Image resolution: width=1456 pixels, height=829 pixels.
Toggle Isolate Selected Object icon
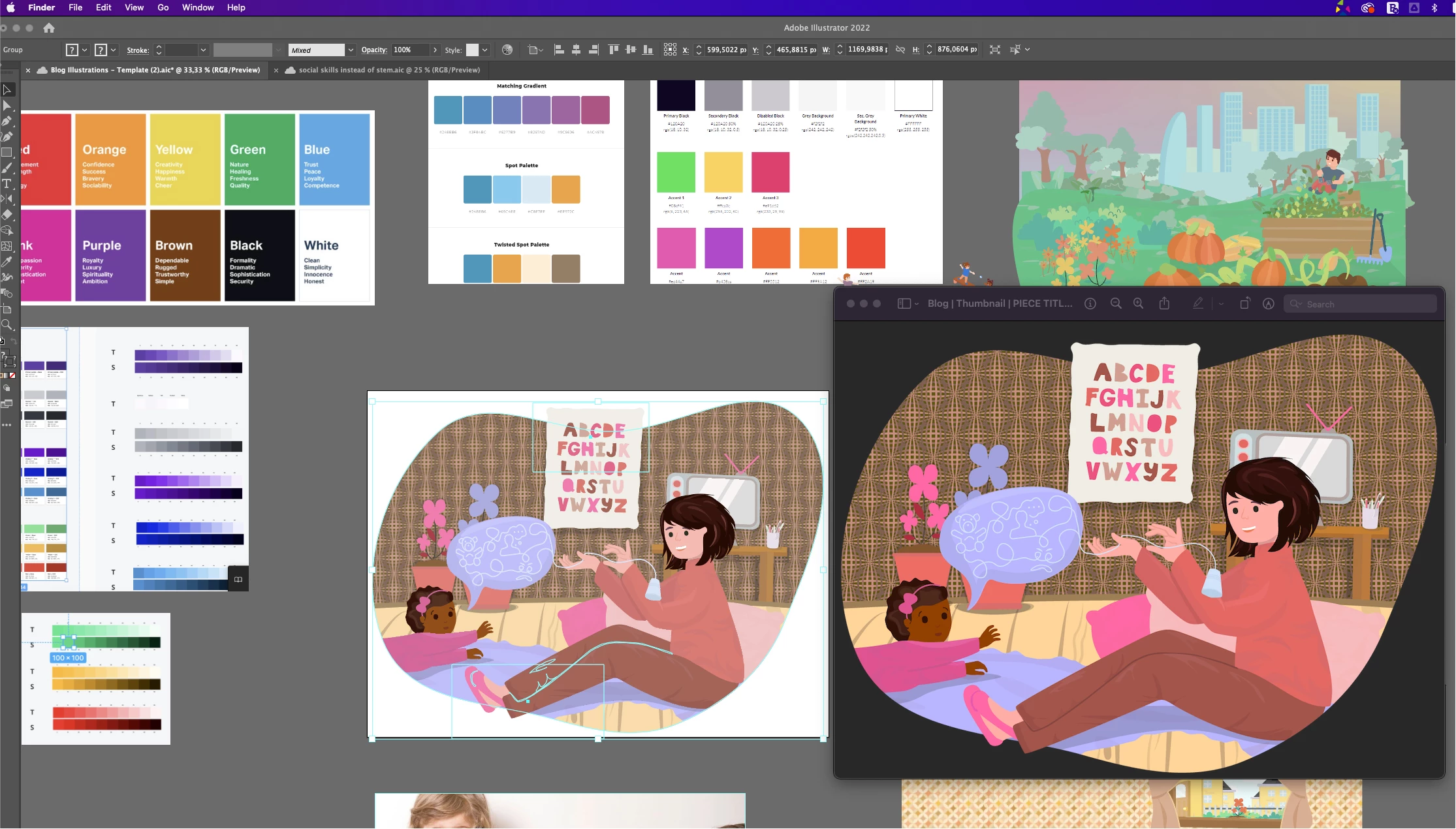point(994,50)
